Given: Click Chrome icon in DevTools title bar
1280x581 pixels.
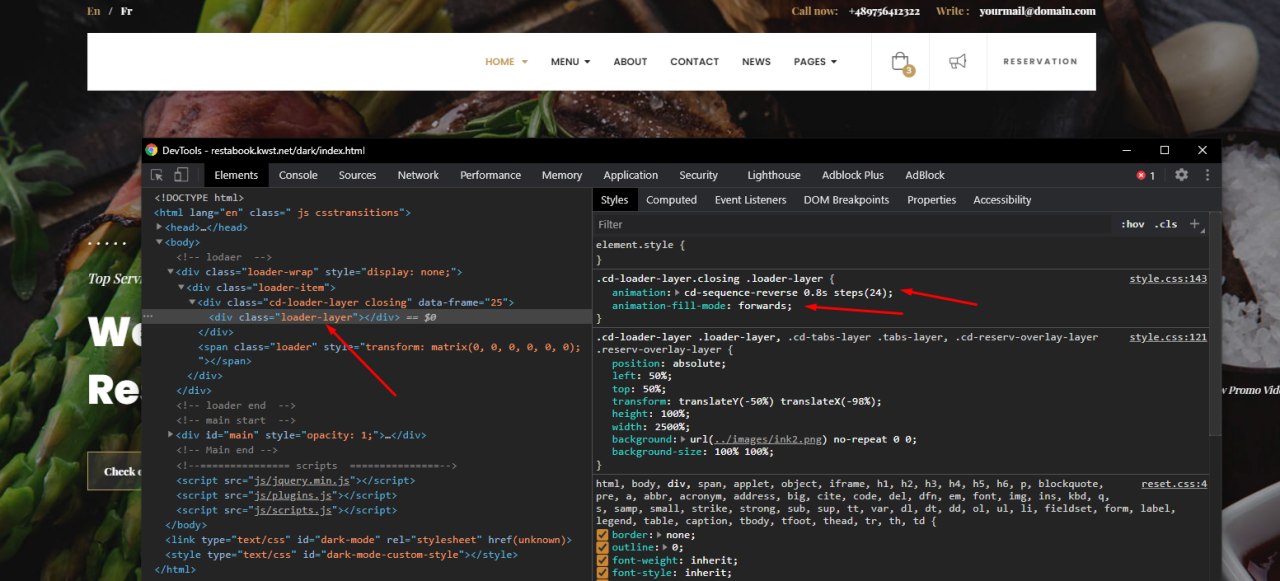Looking at the screenshot, I should pos(152,150).
